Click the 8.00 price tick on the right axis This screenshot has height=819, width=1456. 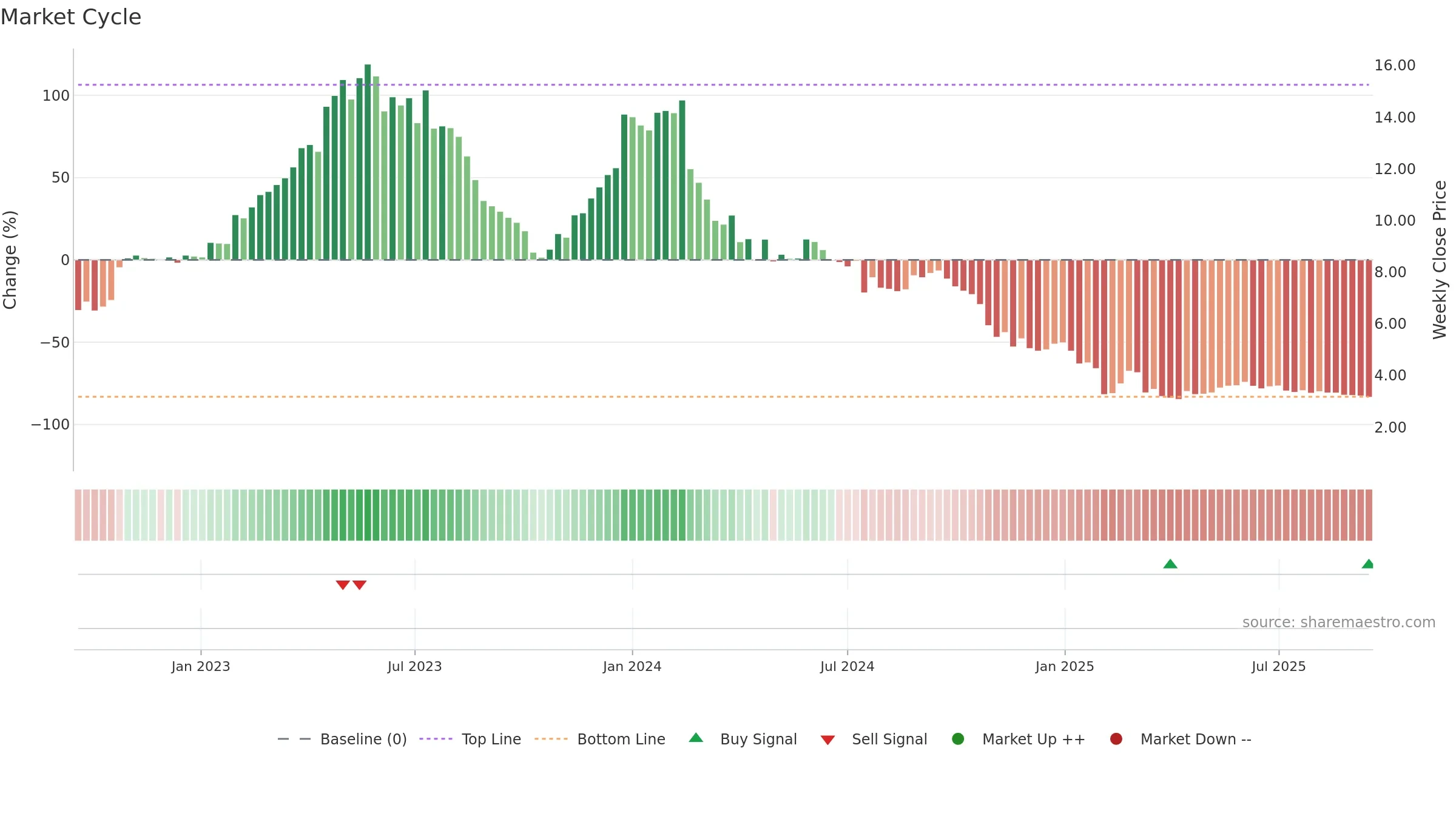click(x=1390, y=272)
